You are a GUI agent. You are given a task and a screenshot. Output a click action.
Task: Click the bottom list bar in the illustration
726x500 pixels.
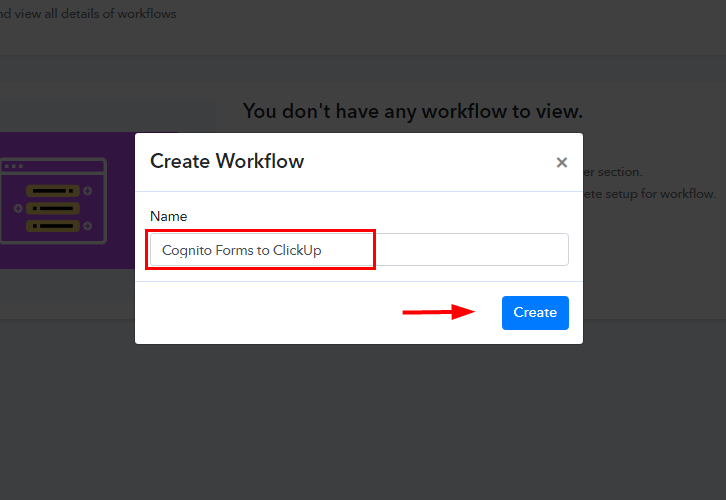tap(53, 226)
